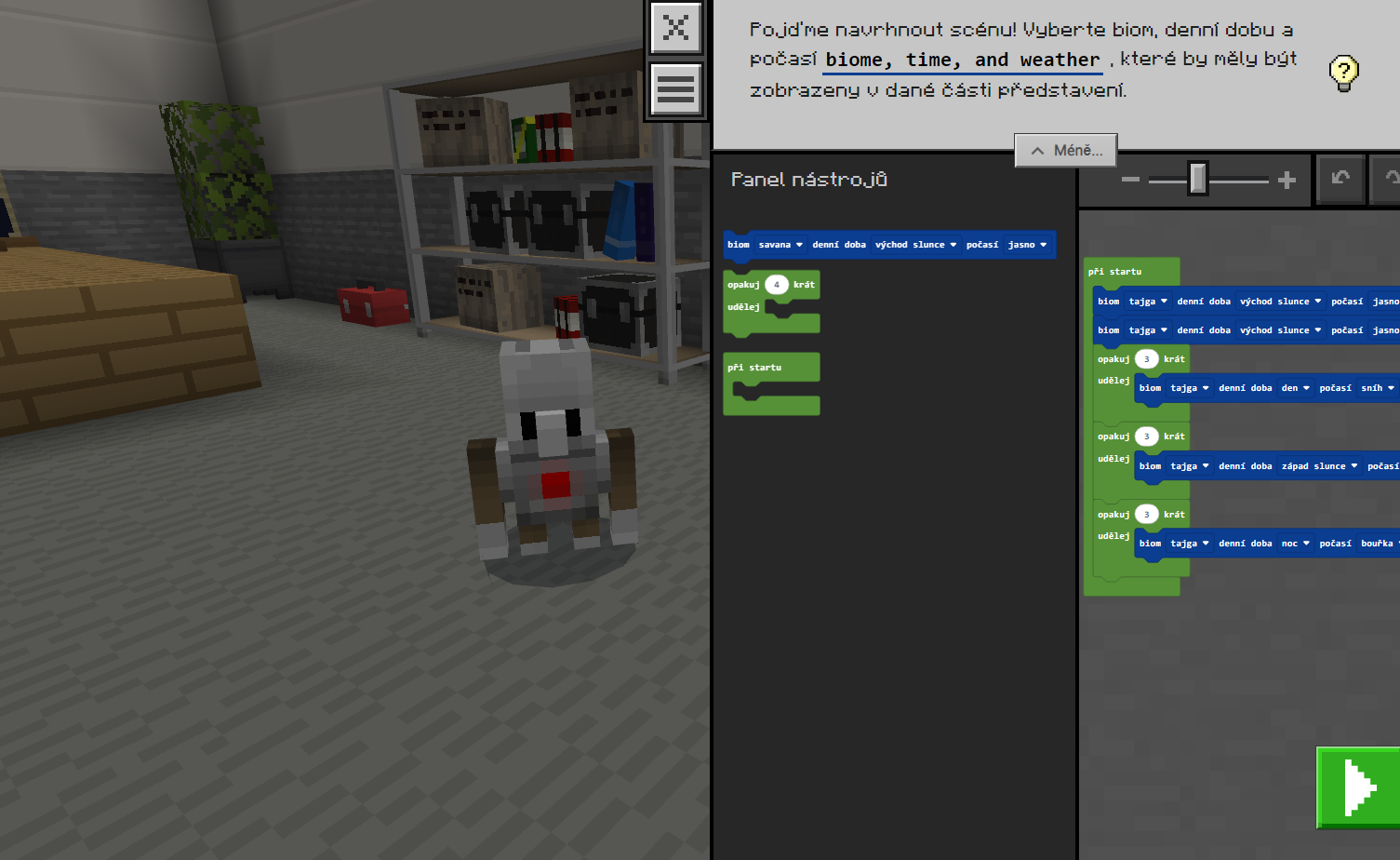Image resolution: width=1400 pixels, height=860 pixels.
Task: Open the toolbox block's jasno weather dropdown
Action: 1027,245
